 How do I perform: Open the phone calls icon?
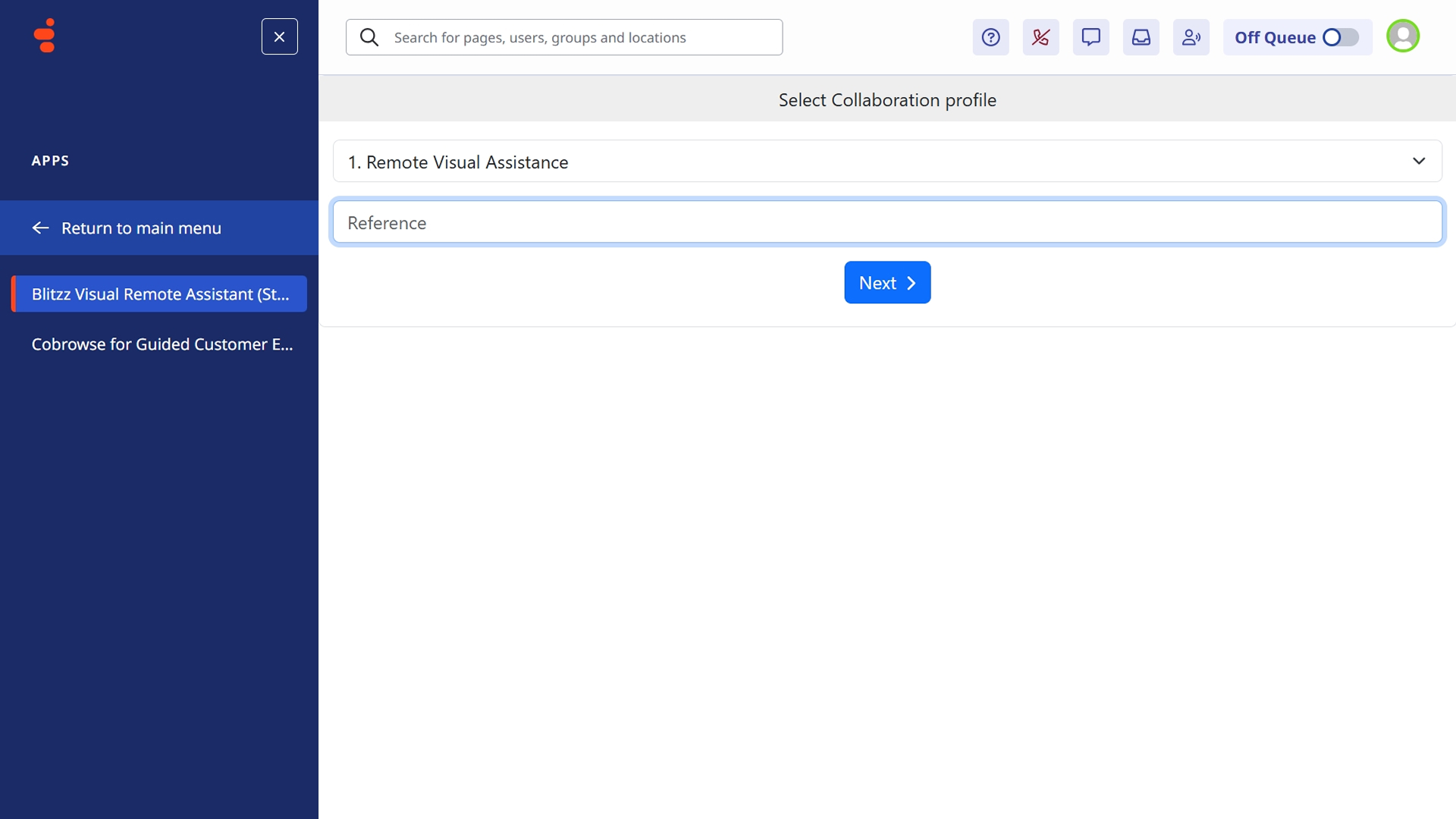pos(1040,37)
